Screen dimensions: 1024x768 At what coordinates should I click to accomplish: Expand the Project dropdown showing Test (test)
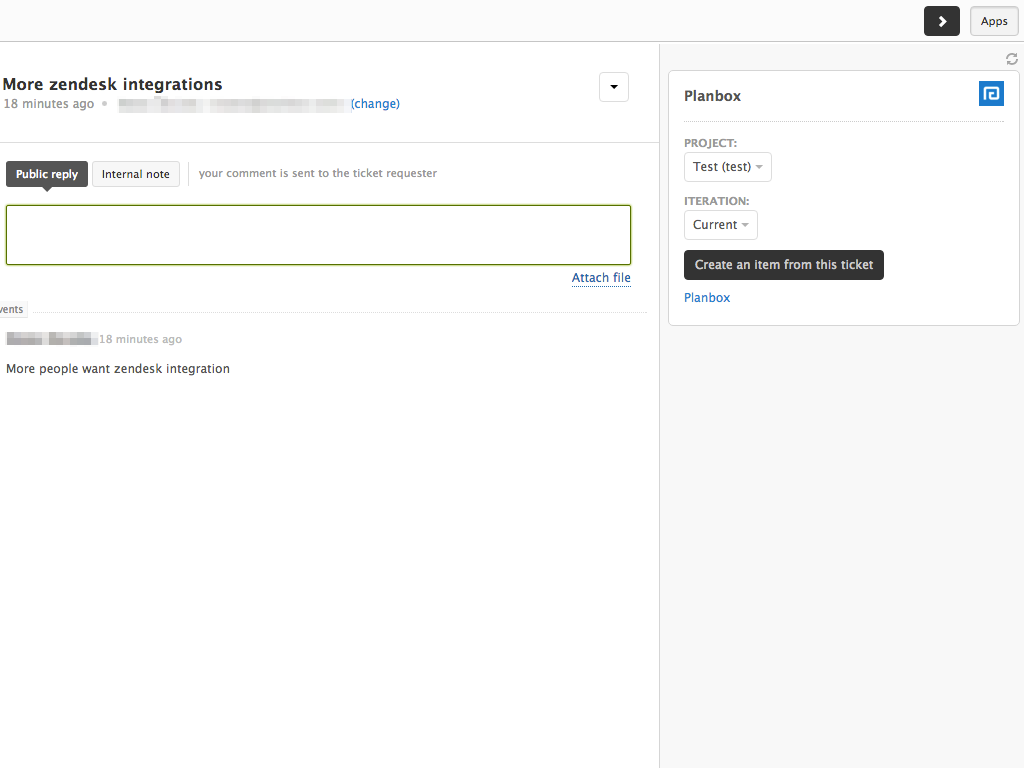coord(727,167)
